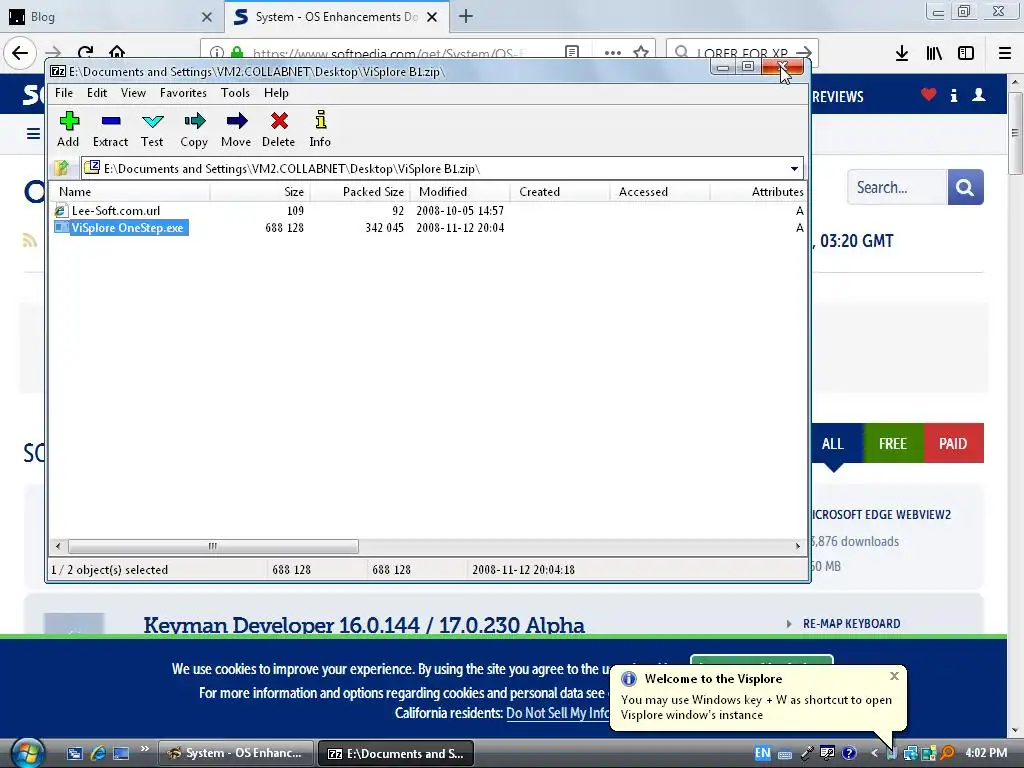The image size is (1024, 768).
Task: Sort by the Accessed column header
Action: [660, 191]
